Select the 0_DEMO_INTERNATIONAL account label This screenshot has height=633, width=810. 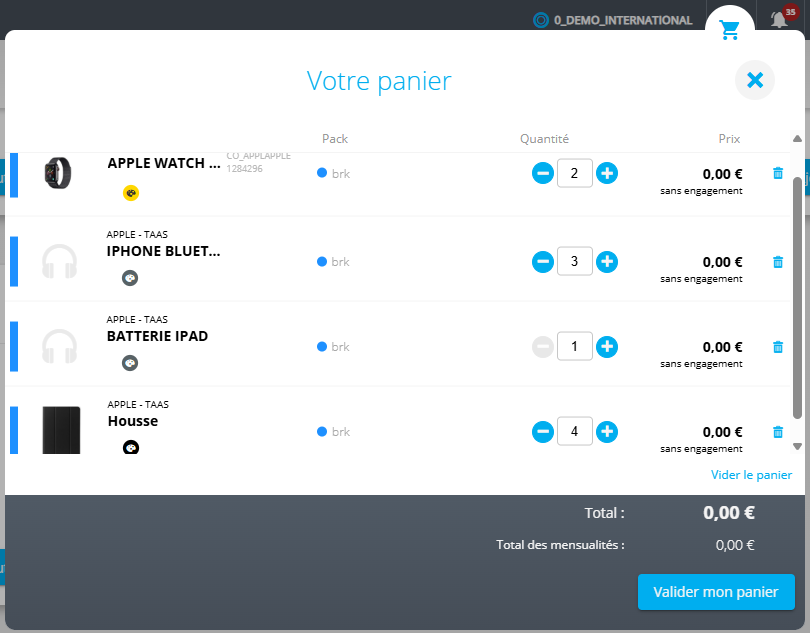[x=623, y=20]
